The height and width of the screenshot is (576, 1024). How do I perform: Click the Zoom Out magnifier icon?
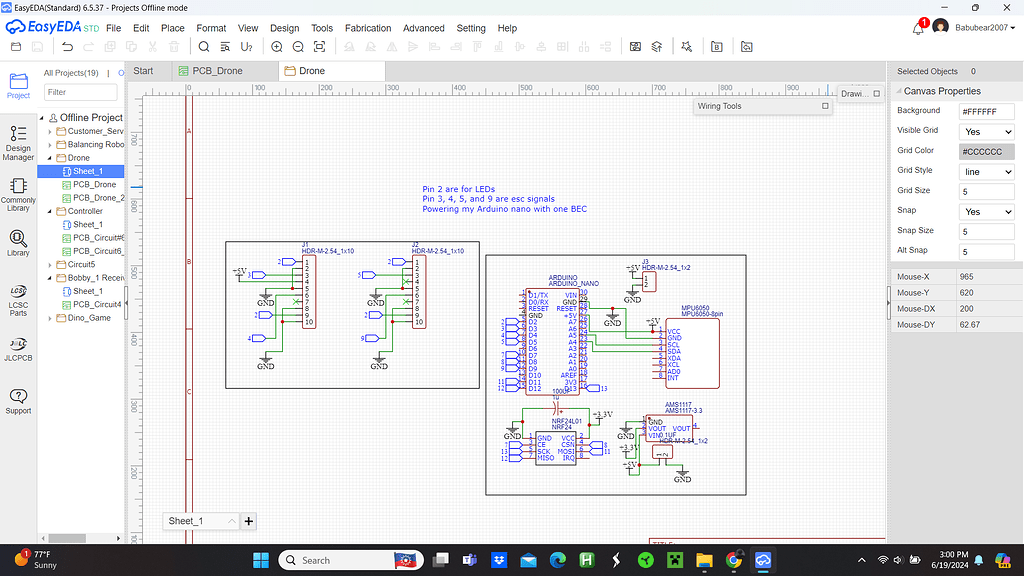(x=298, y=46)
